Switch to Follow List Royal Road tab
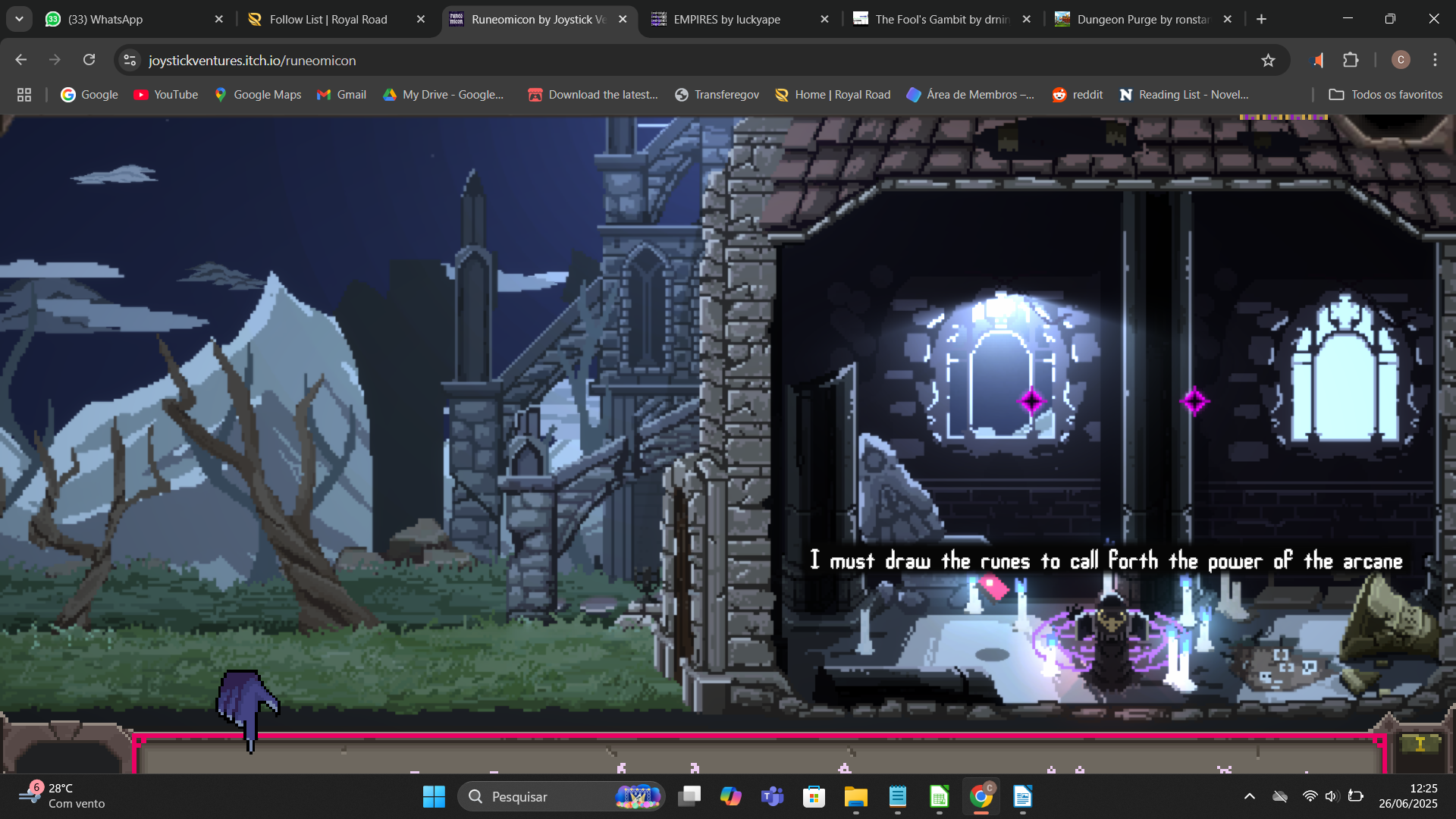 pos(337,20)
